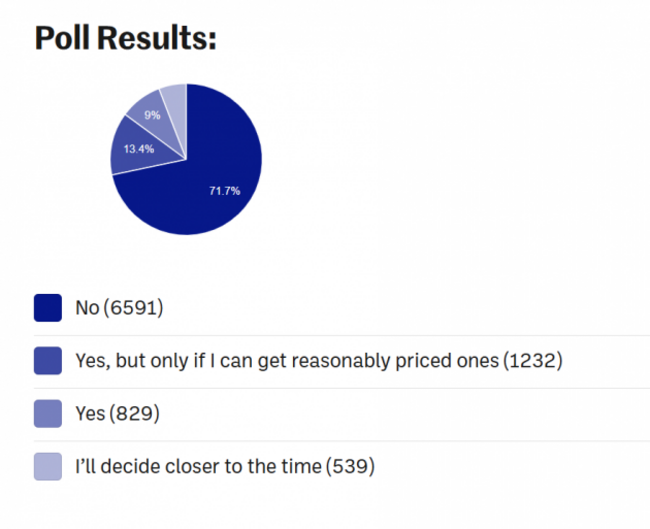
Task: Click the lightest decide-closer legend swatch
Action: point(48,466)
